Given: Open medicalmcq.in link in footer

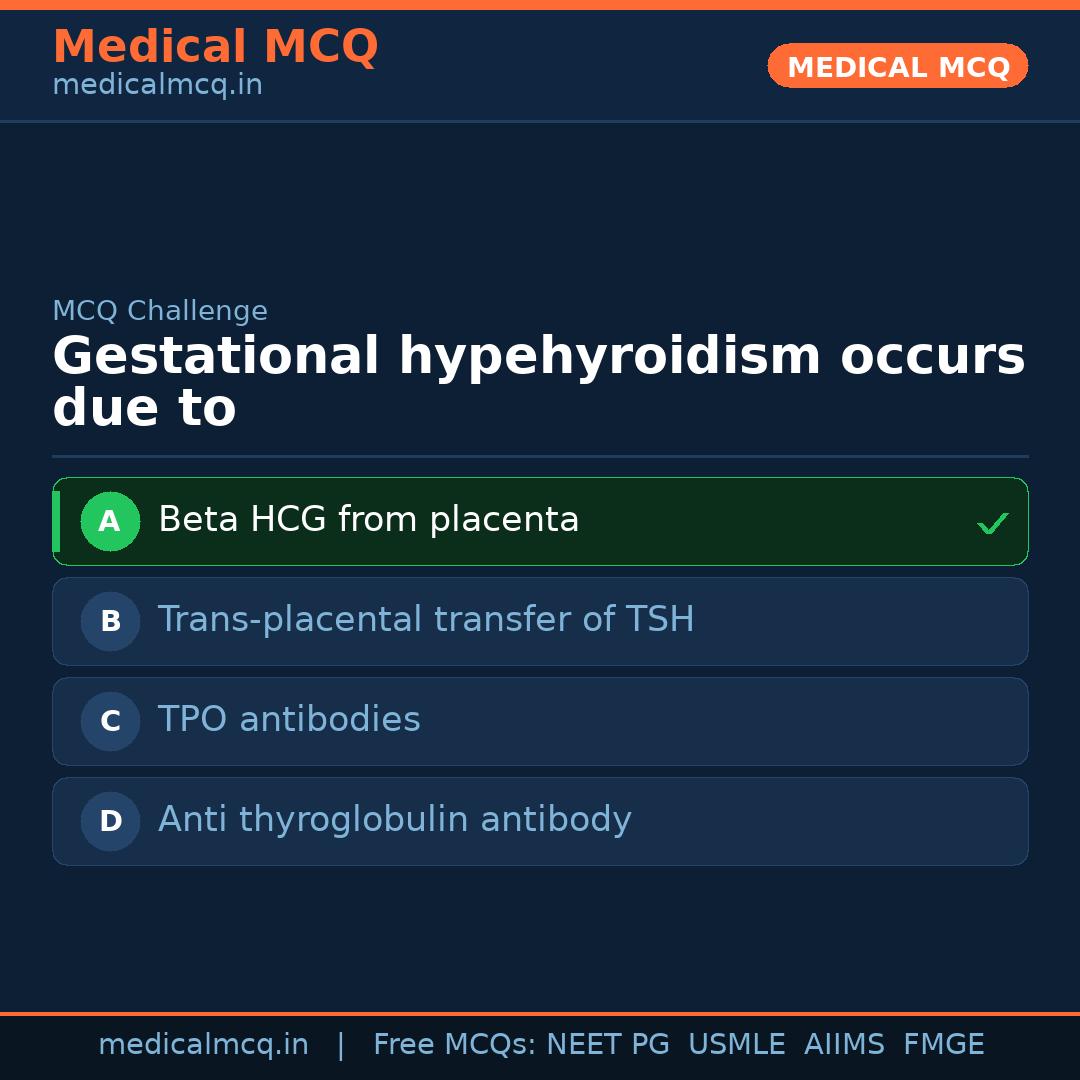Looking at the screenshot, I should (203, 1045).
